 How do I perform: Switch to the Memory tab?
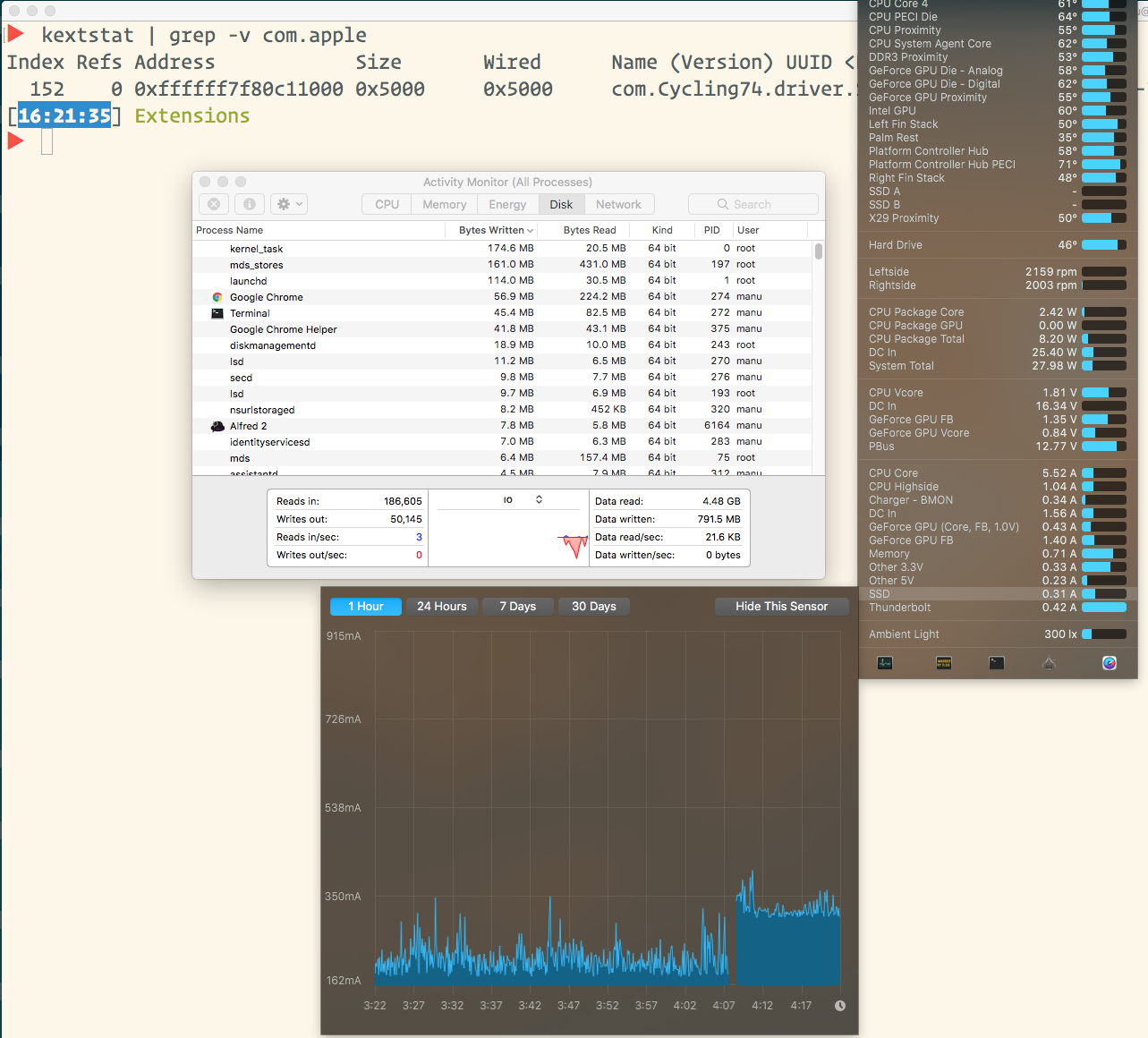tap(445, 204)
